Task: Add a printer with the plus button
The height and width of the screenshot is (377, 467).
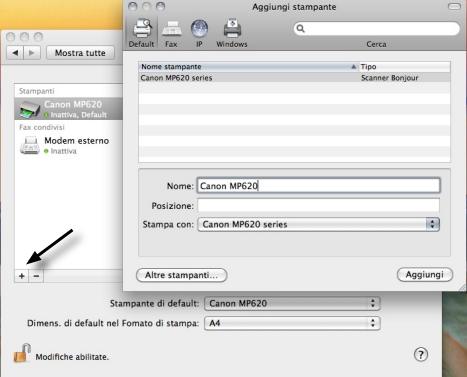Action: click(x=22, y=276)
